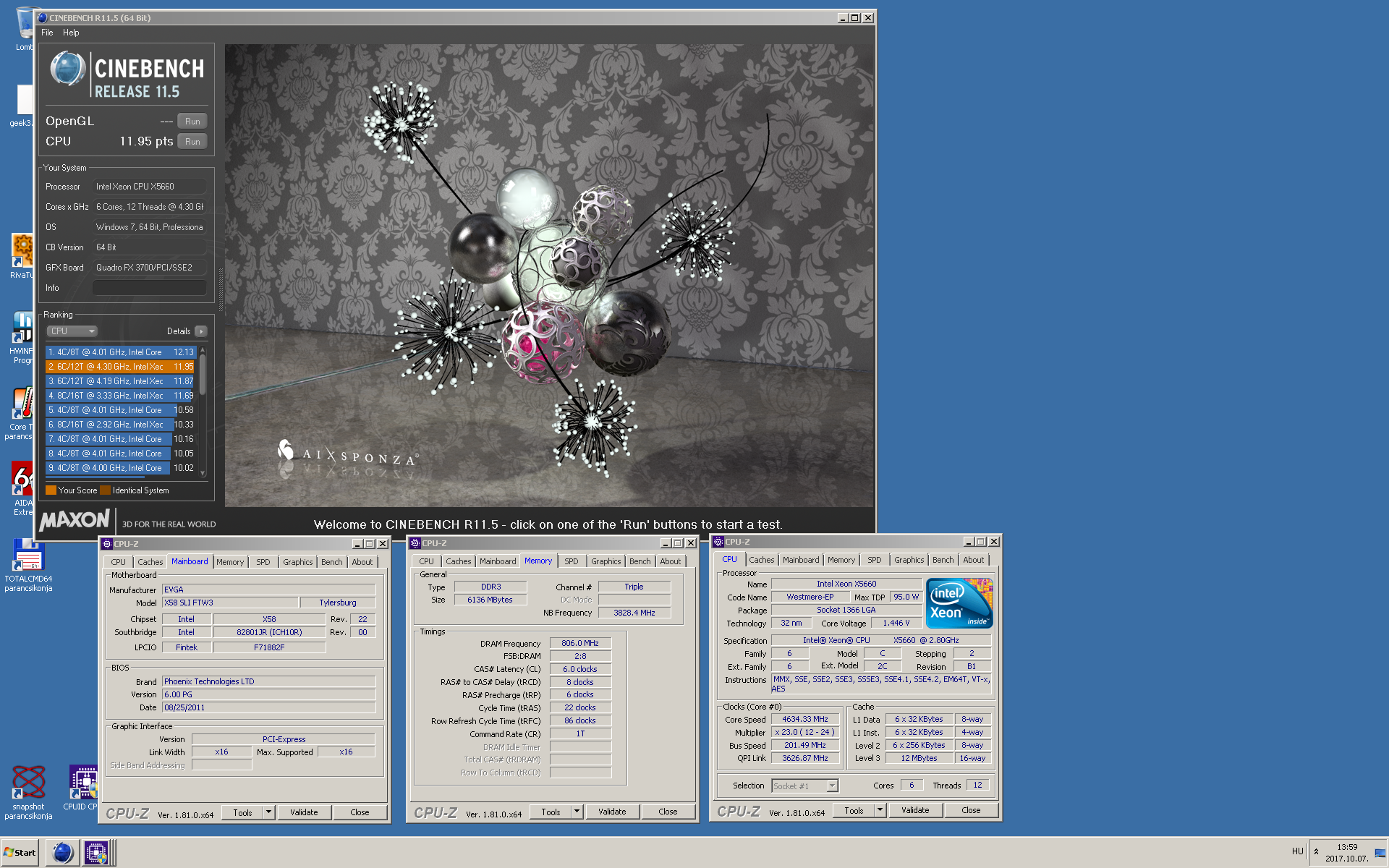Open the Help menu in Cinebench
Screen dimensions: 1389x868
pyautogui.click(x=71, y=33)
